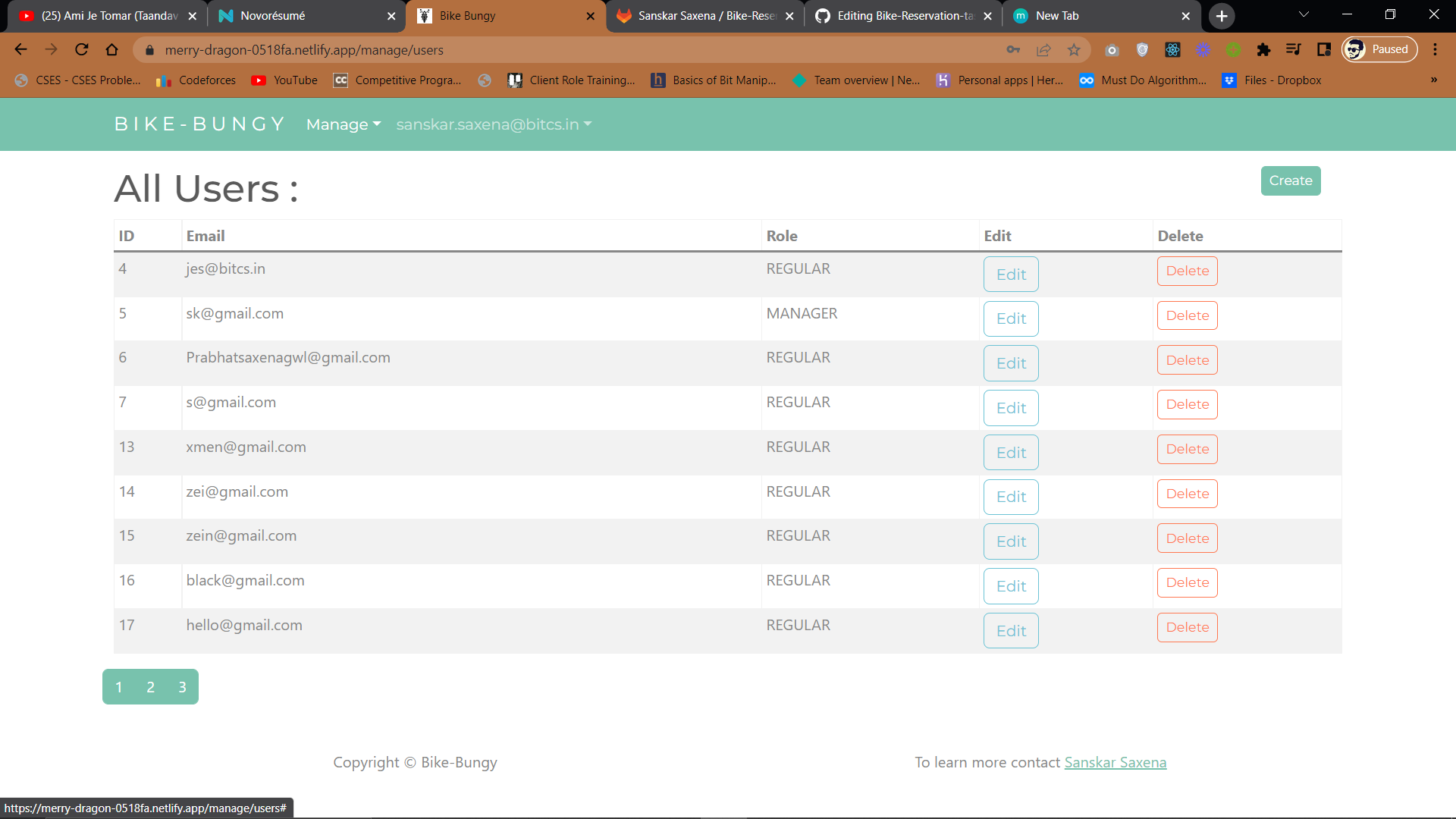Open Files - Dropbox bookmark
This screenshot has width=1456, height=819.
[x=1282, y=80]
